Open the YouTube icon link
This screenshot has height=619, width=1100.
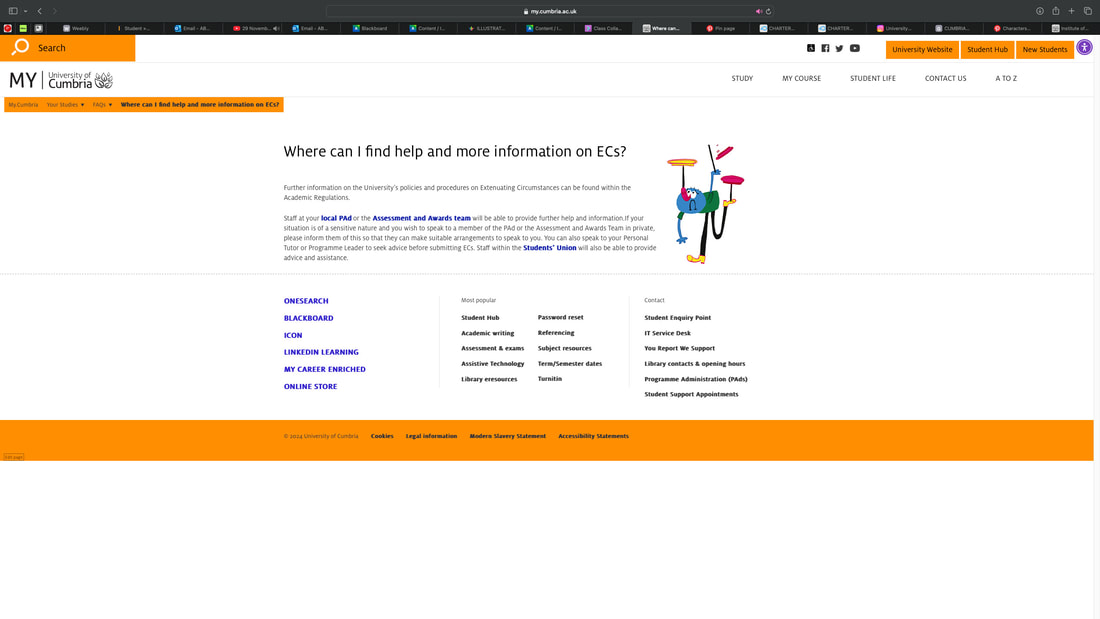pos(854,48)
